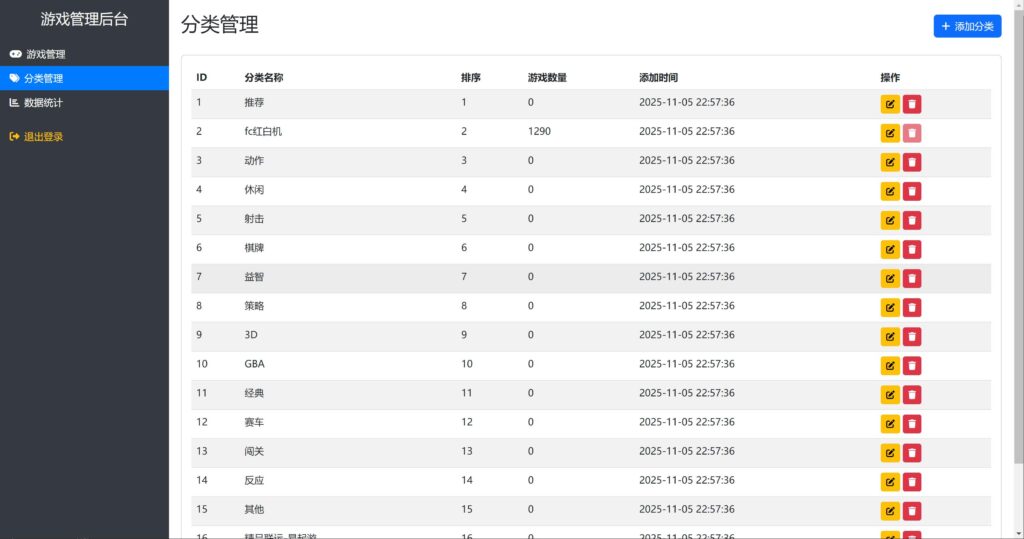
Task: Open the 游戏管理 sidebar menu
Action: pos(46,54)
